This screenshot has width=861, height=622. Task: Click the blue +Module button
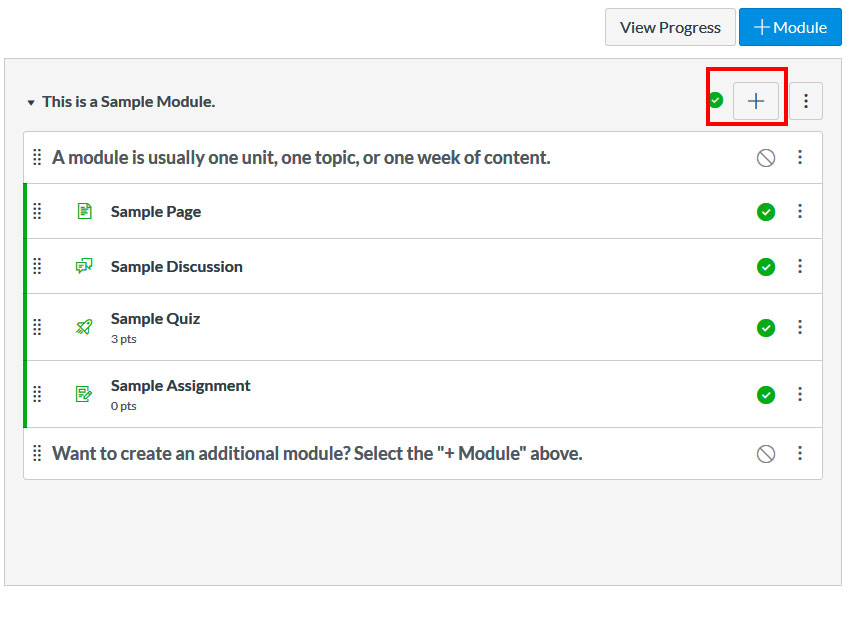pos(790,27)
